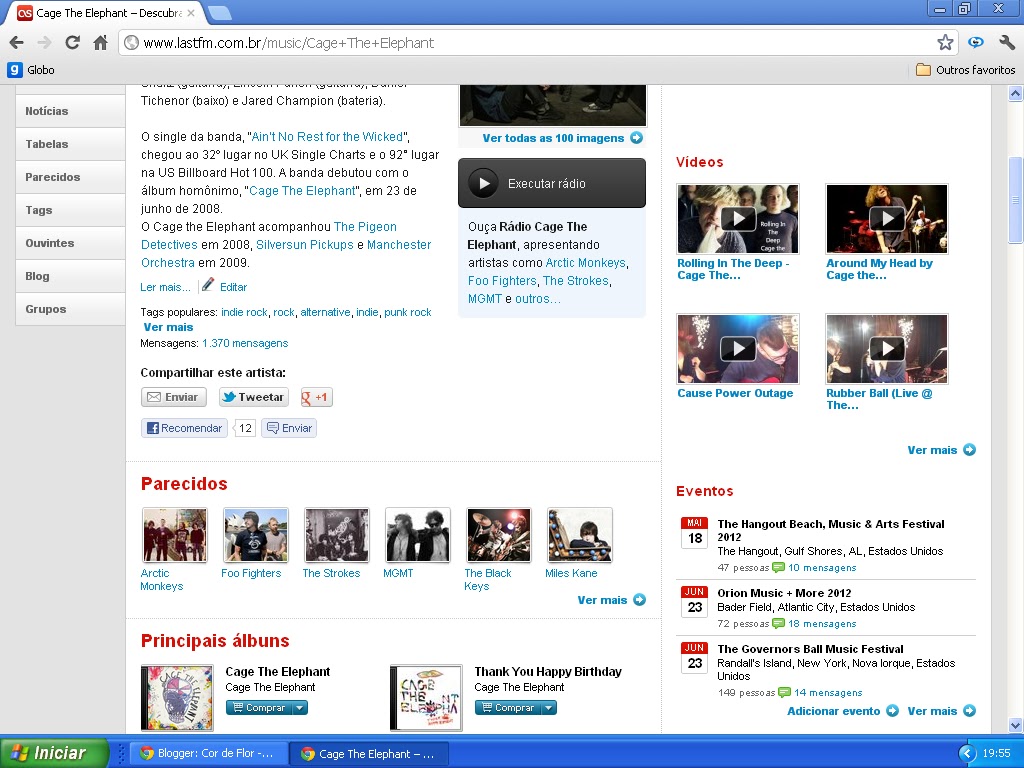
Task: Open the Ouvintes sidebar tab
Action: click(x=71, y=243)
